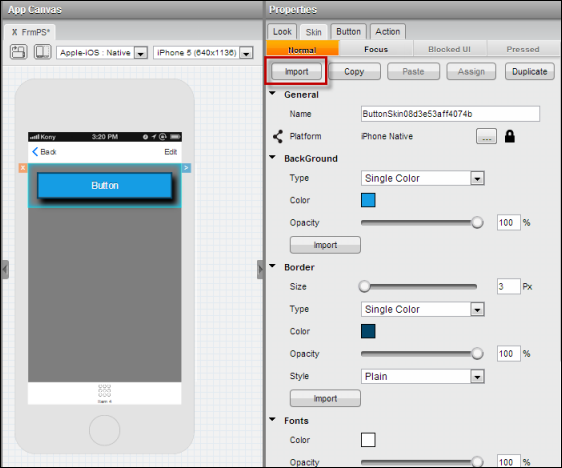Viewport: 562px width, 468px height.
Task: Click the orange X handle on canvas widget
Action: pyautogui.click(x=23, y=168)
